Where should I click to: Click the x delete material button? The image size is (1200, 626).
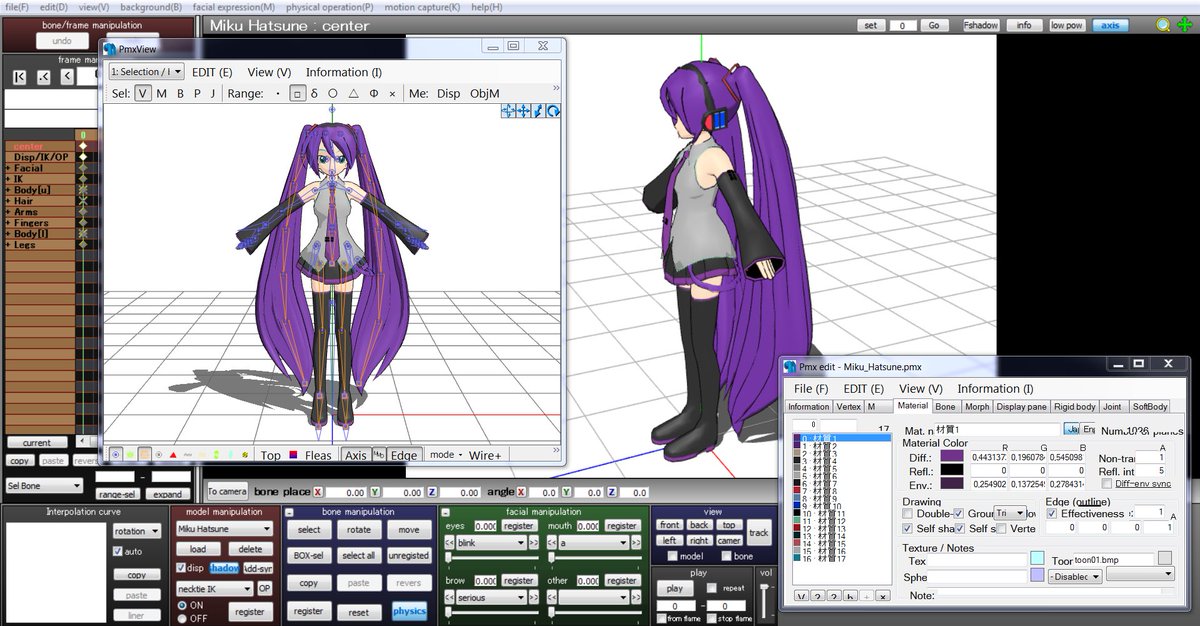pyautogui.click(x=883, y=596)
